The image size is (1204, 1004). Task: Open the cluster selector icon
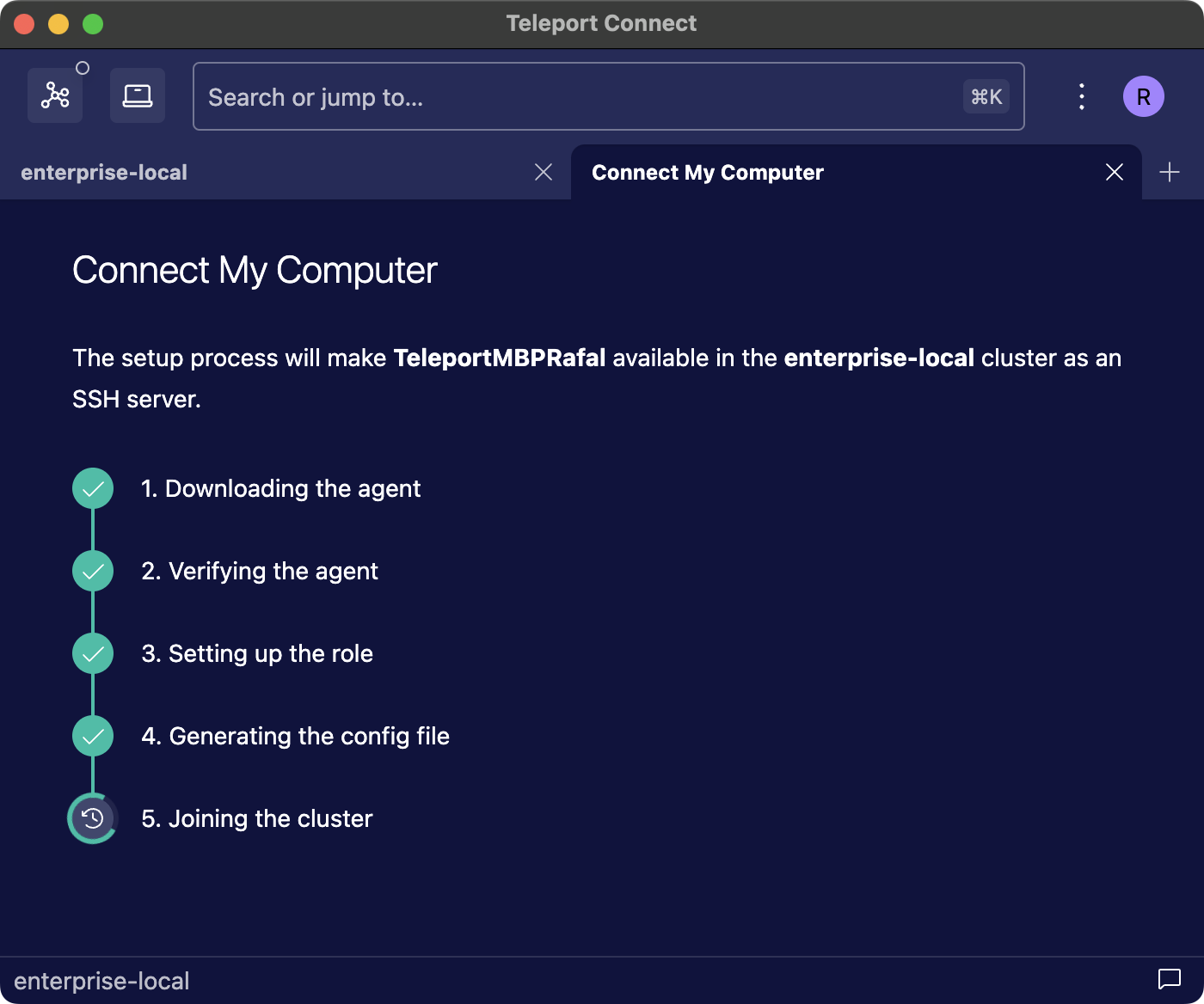point(55,95)
